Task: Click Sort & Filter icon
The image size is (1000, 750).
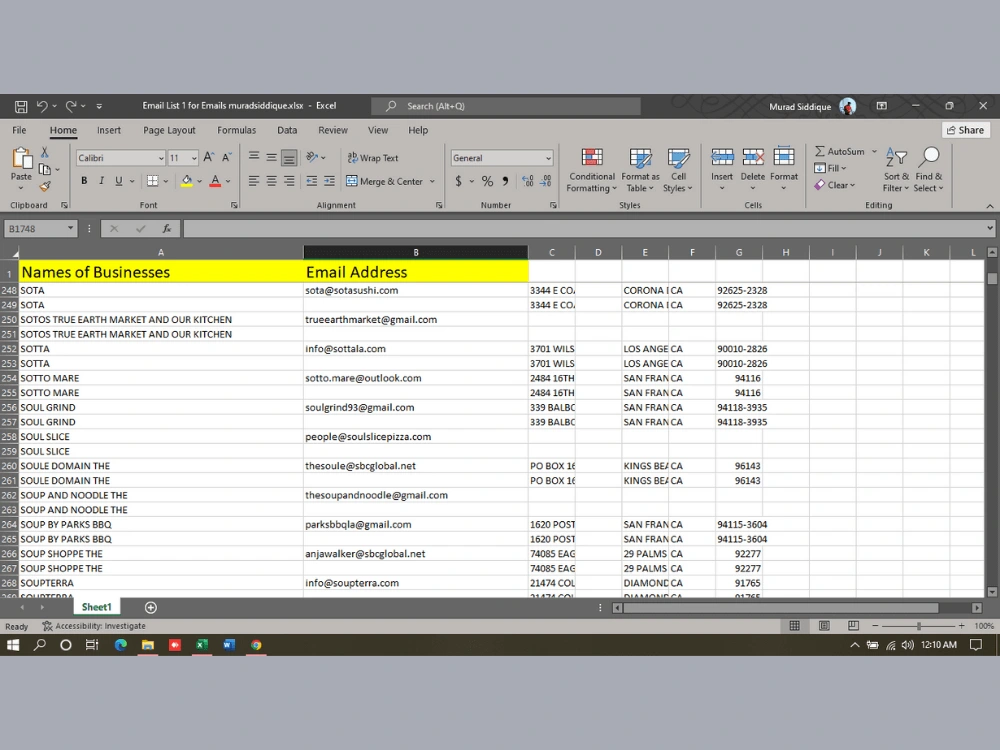Action: 896,157
